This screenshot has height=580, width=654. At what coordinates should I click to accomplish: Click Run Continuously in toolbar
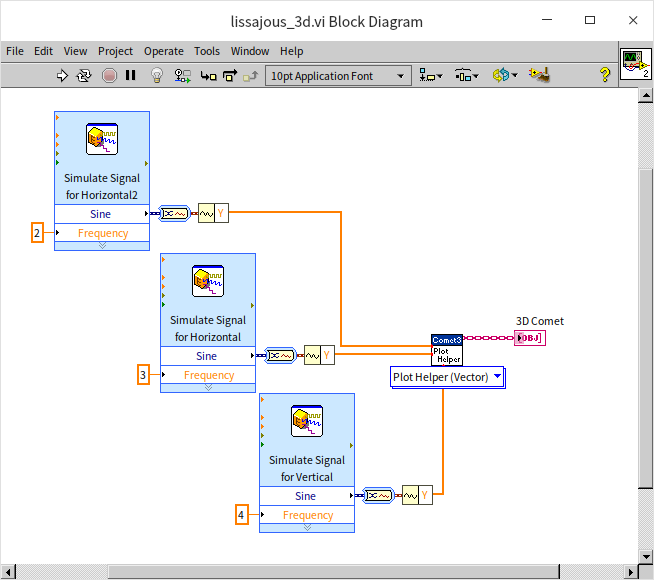(x=85, y=75)
